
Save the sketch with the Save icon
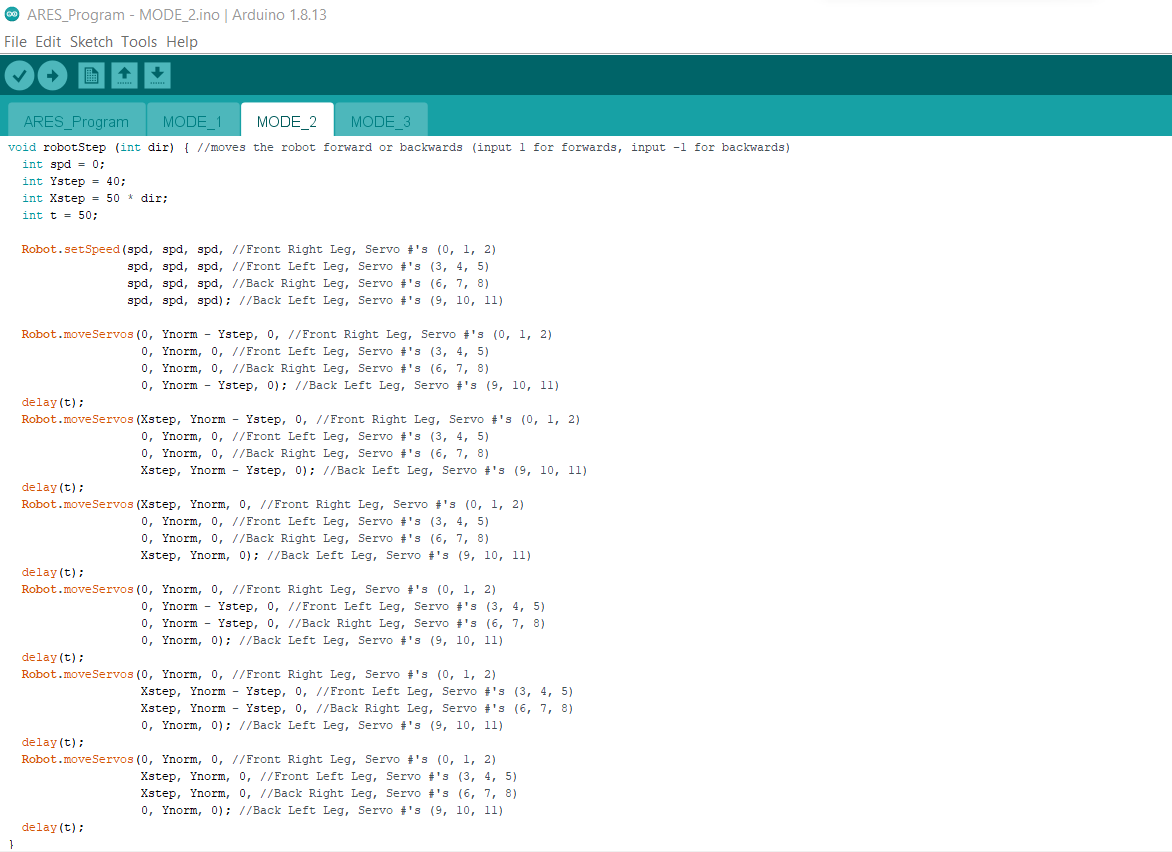[x=157, y=75]
